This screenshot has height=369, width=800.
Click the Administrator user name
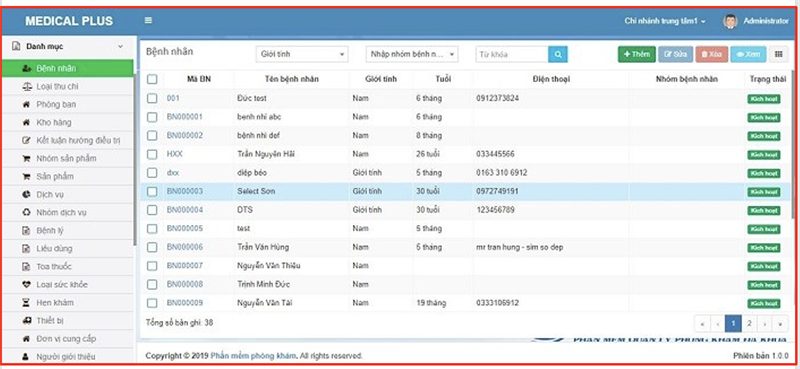tap(766, 21)
